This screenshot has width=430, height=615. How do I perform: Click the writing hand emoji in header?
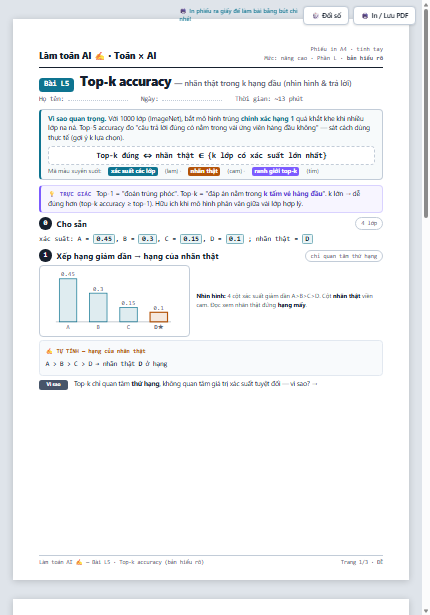100,56
